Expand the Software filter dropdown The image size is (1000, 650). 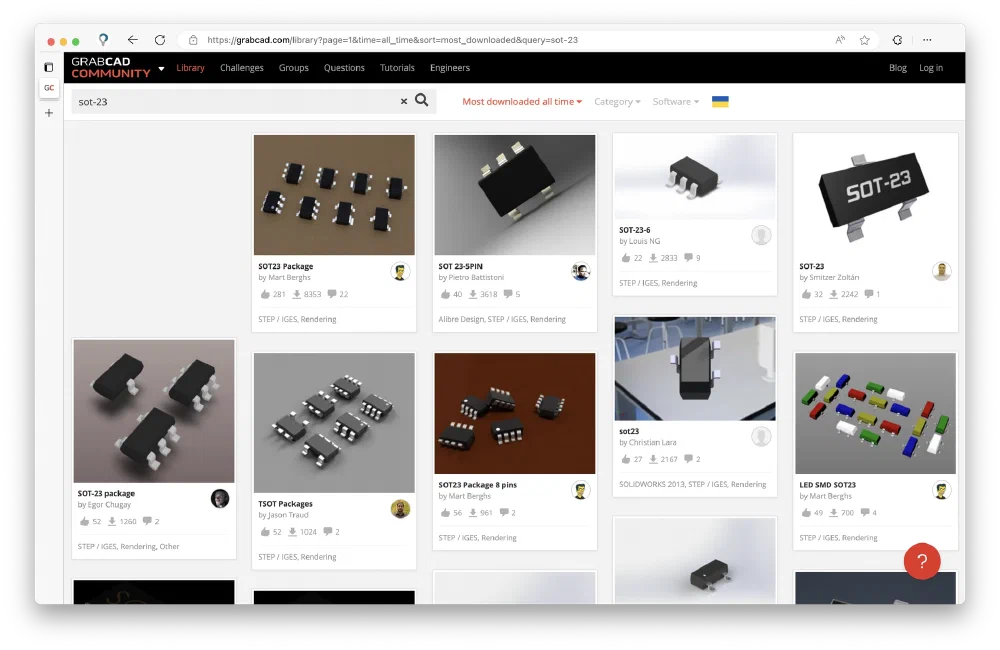(676, 101)
